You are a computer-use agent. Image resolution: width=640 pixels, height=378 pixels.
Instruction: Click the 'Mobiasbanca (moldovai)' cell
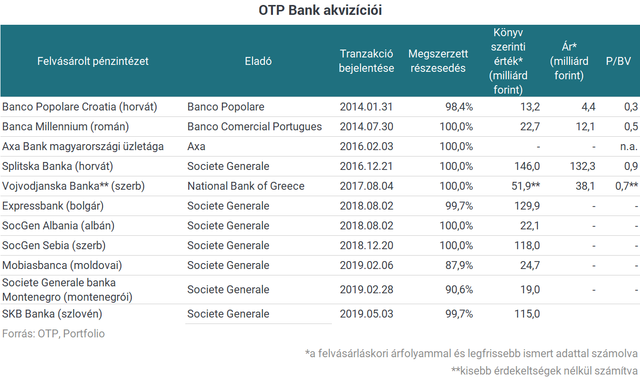[62, 265]
